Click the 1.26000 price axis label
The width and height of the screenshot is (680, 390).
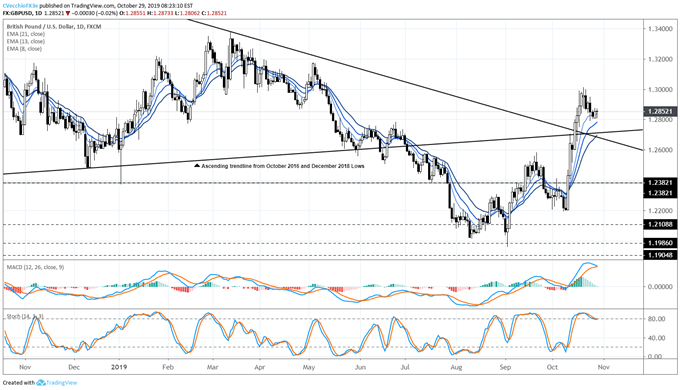coord(659,150)
